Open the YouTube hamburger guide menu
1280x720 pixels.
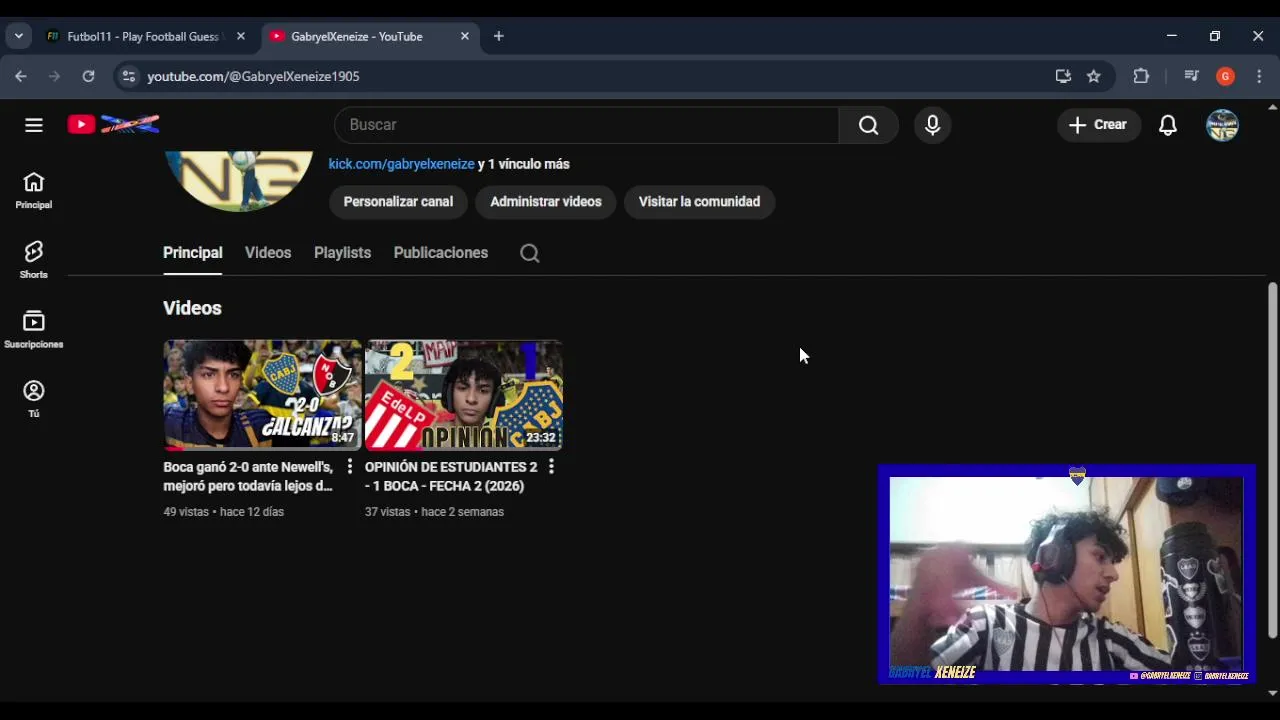click(x=34, y=125)
